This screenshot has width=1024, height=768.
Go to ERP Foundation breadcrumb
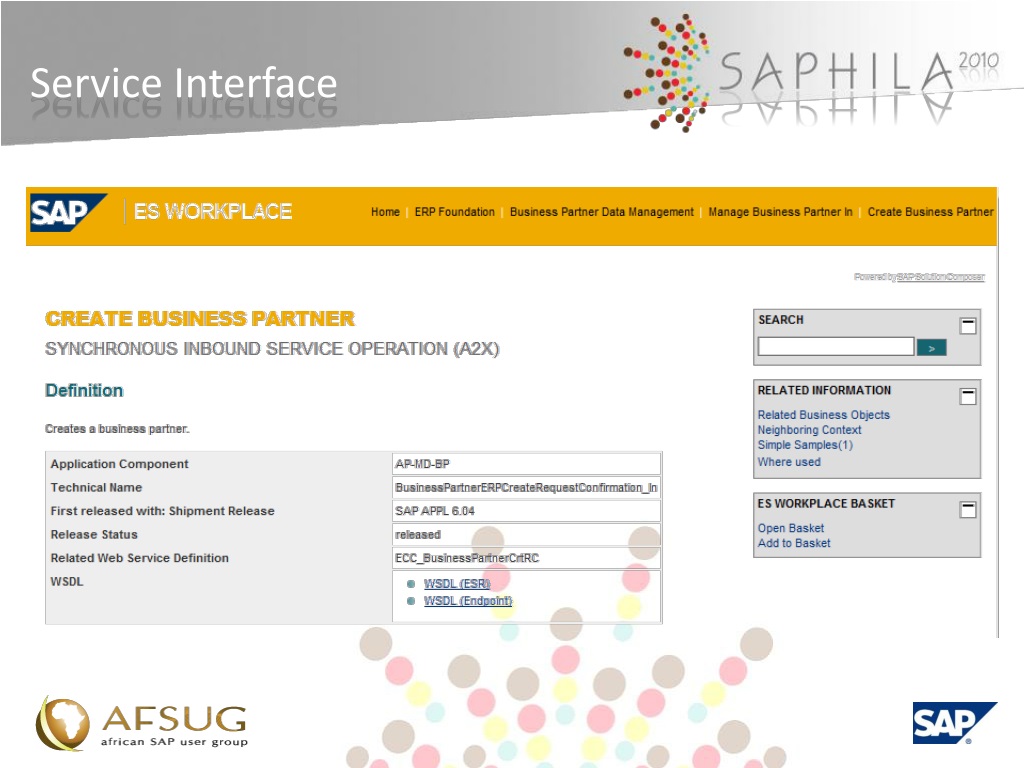click(455, 212)
